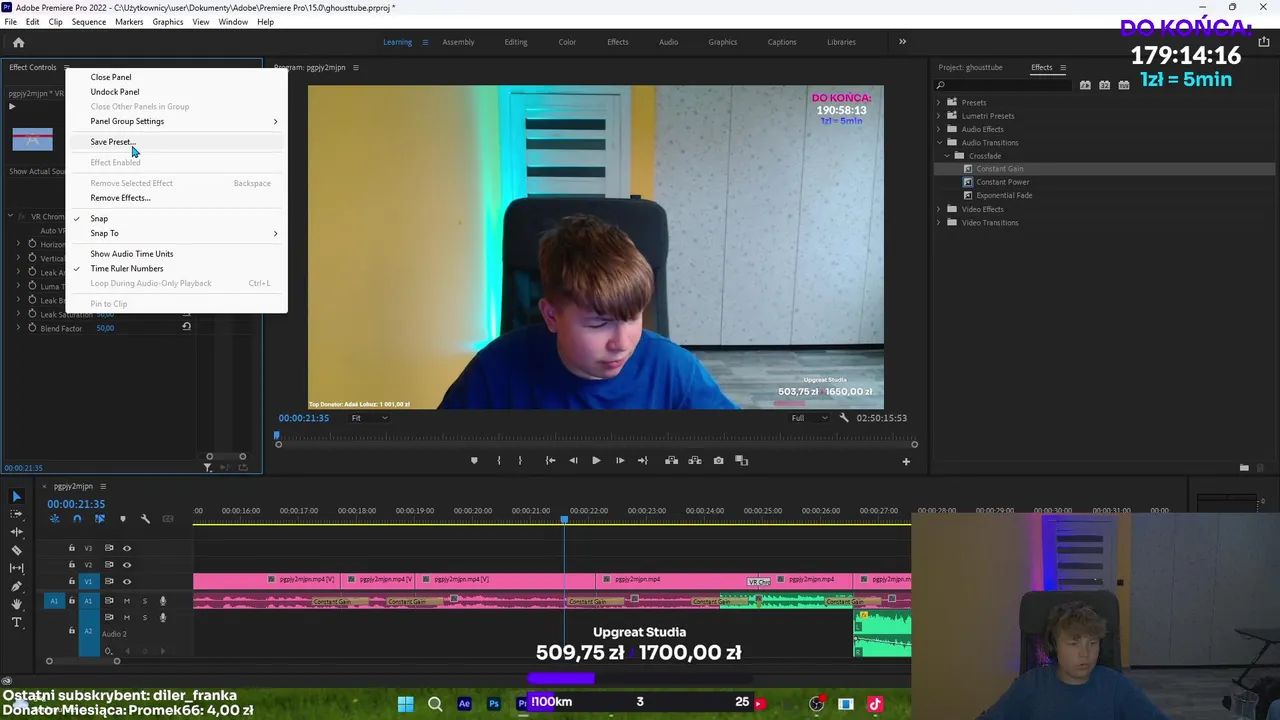The image size is (1280, 720).
Task: Click Go to In point
Action: (x=550, y=461)
